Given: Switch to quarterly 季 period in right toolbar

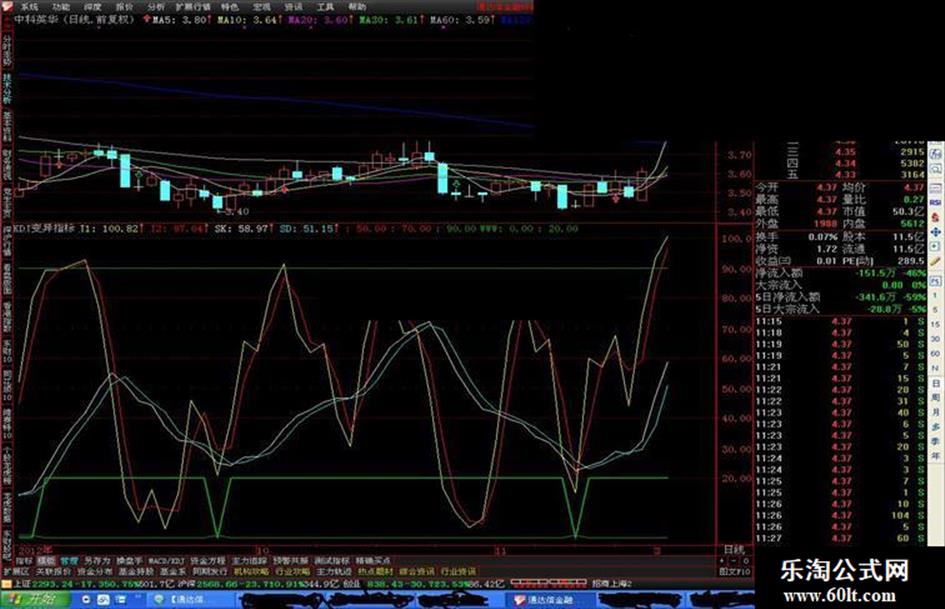Looking at the screenshot, I should pos(935,441).
